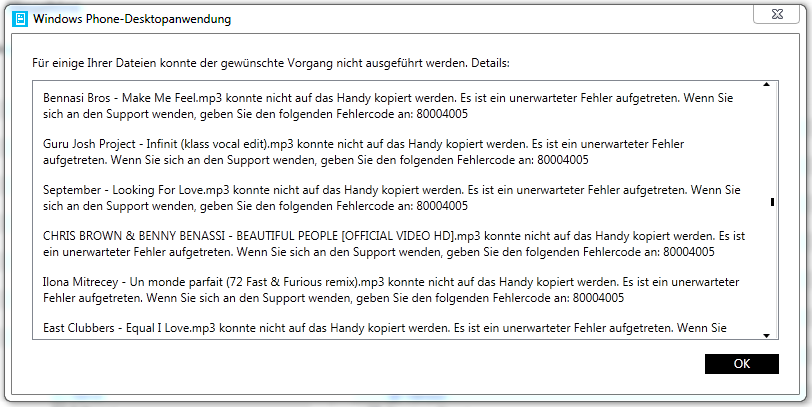
Task: Click the scroll up arrow in details list
Action: (766, 84)
